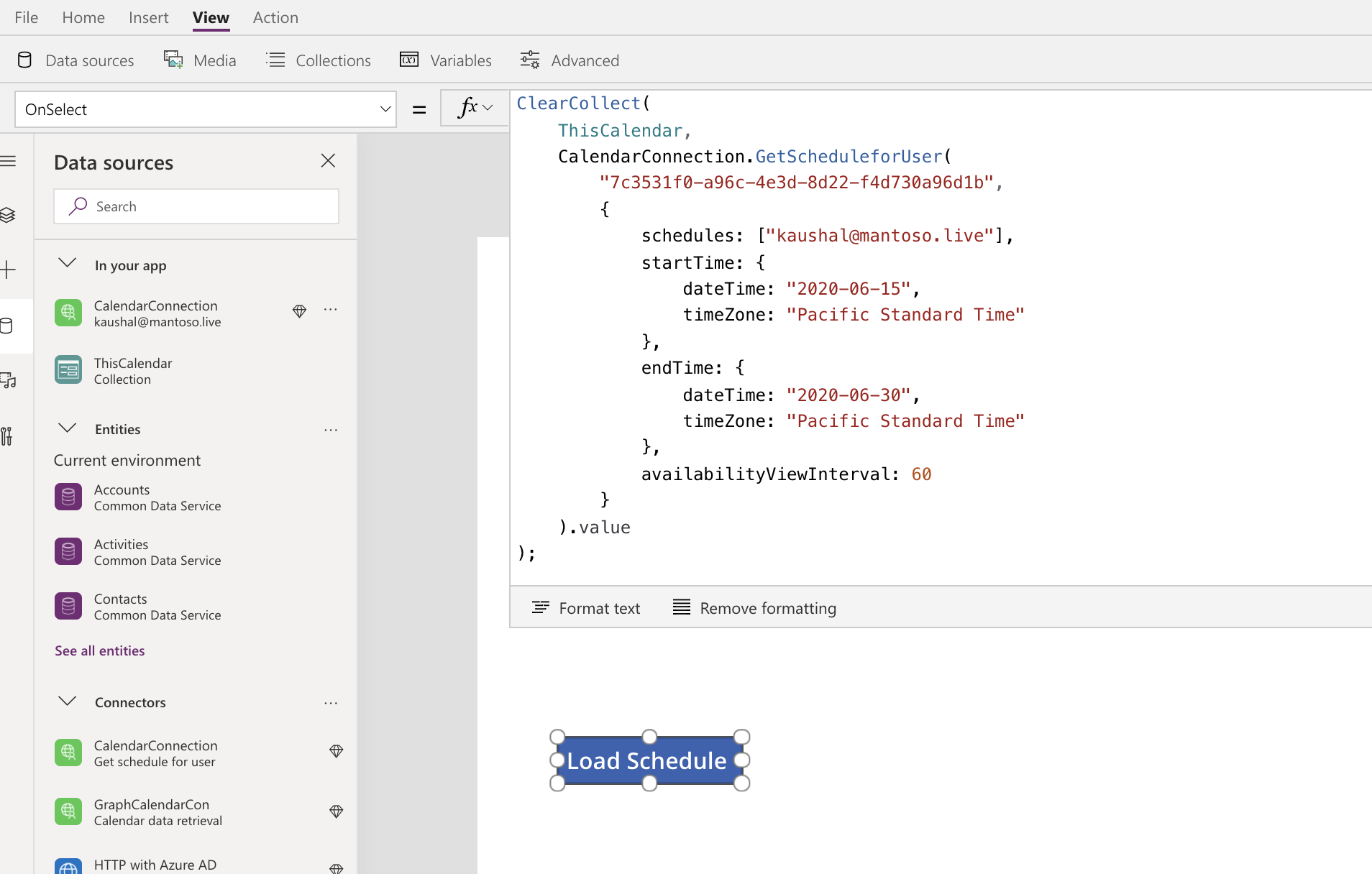Open Collections in the View ribbon
1372x874 pixels.
(319, 60)
